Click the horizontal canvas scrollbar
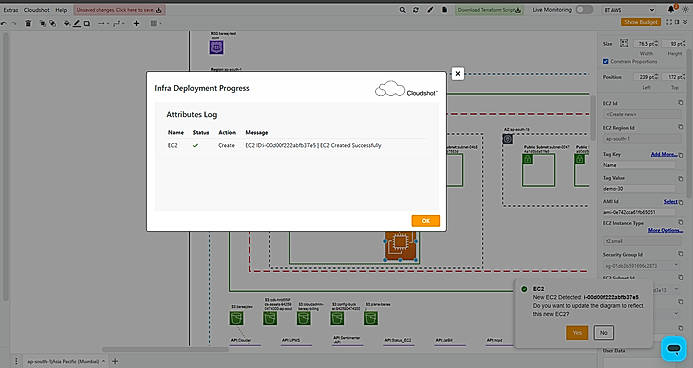 [x=166, y=349]
